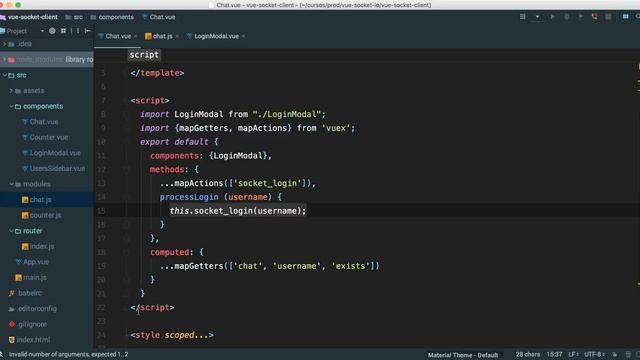Collapse the modules folder

coord(11,184)
